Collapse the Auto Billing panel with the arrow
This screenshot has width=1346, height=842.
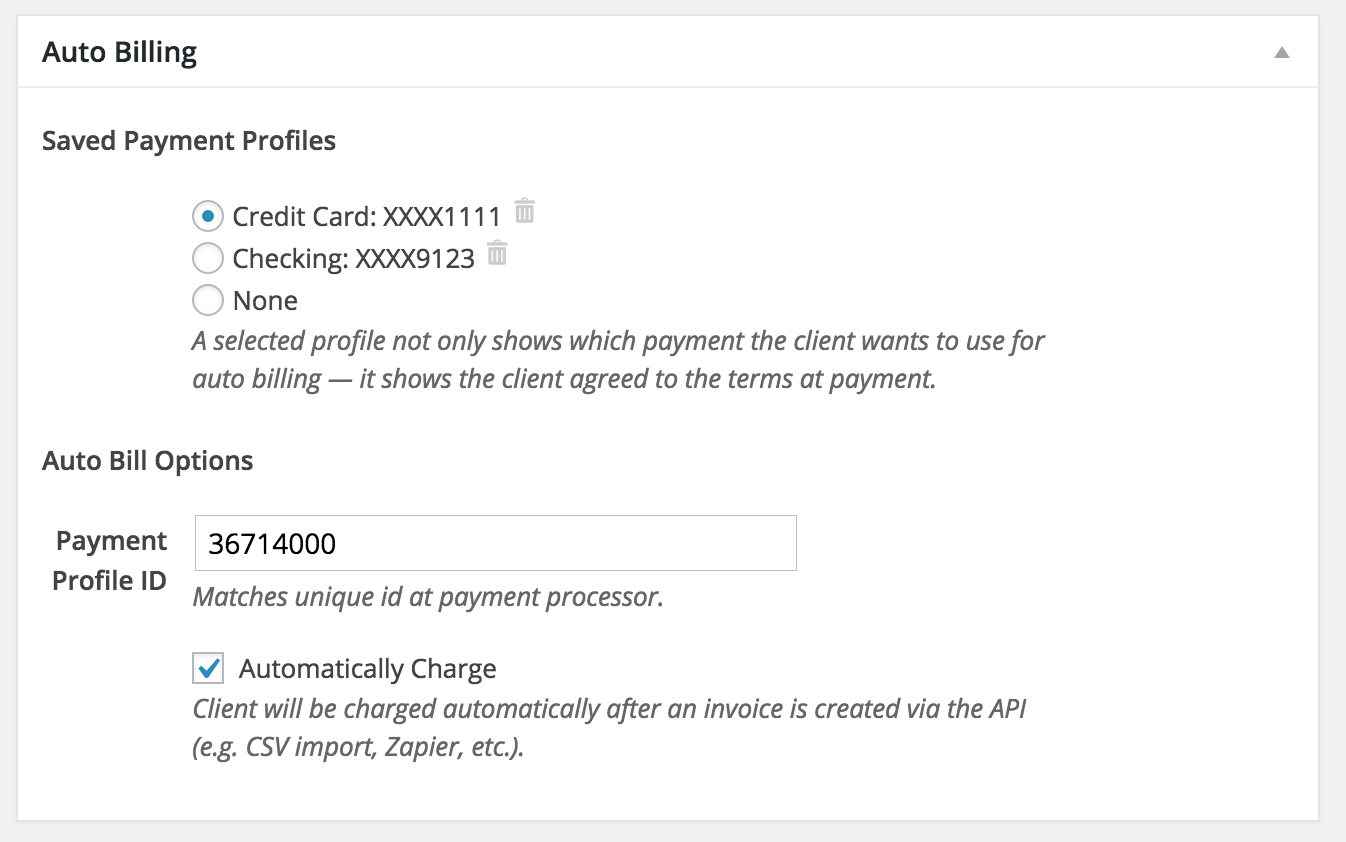[1281, 53]
